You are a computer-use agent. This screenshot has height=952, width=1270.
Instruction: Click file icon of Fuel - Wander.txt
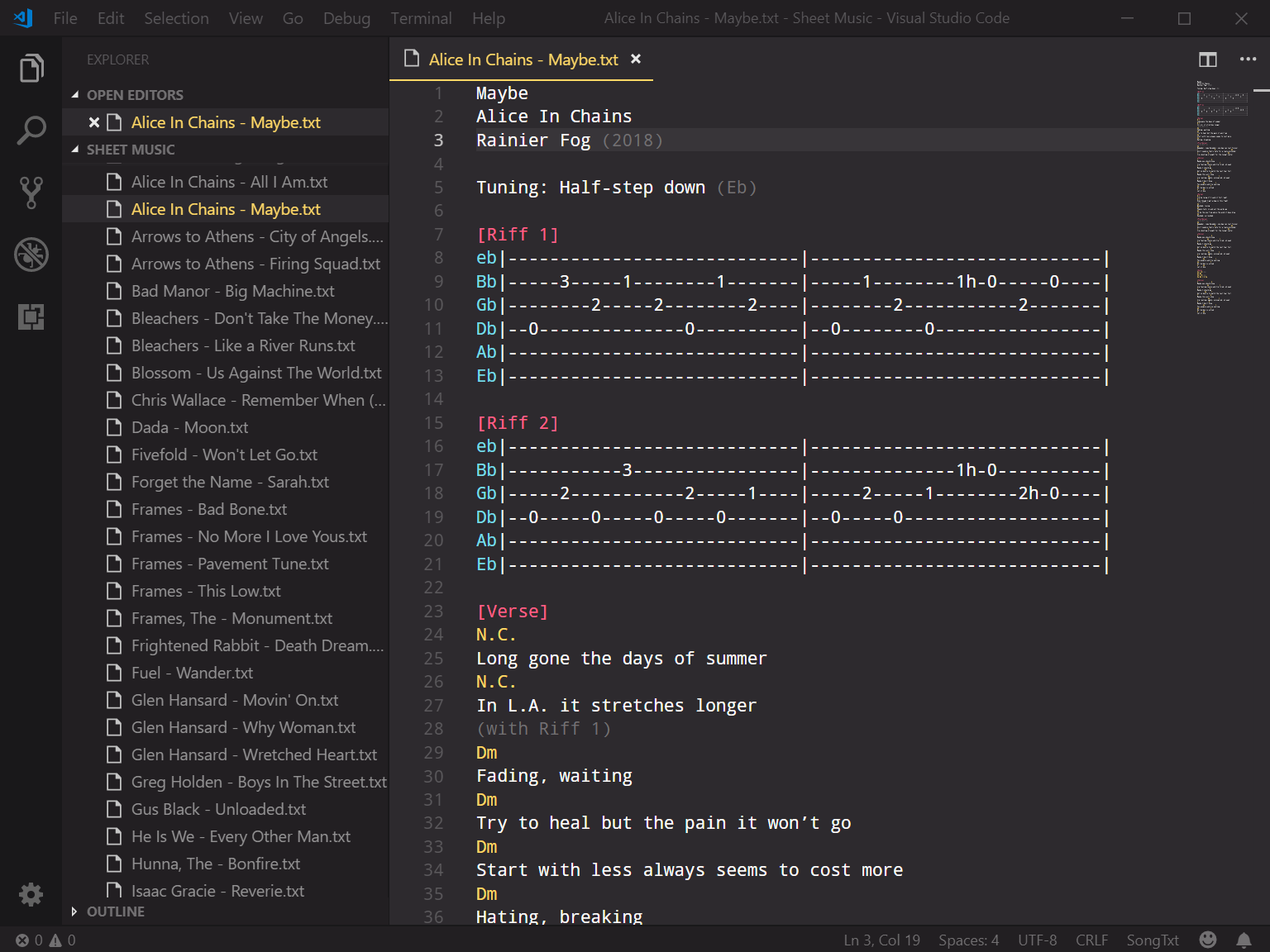[114, 673]
